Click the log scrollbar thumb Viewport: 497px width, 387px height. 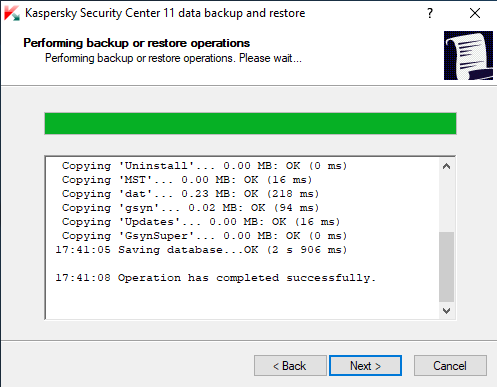click(446, 267)
